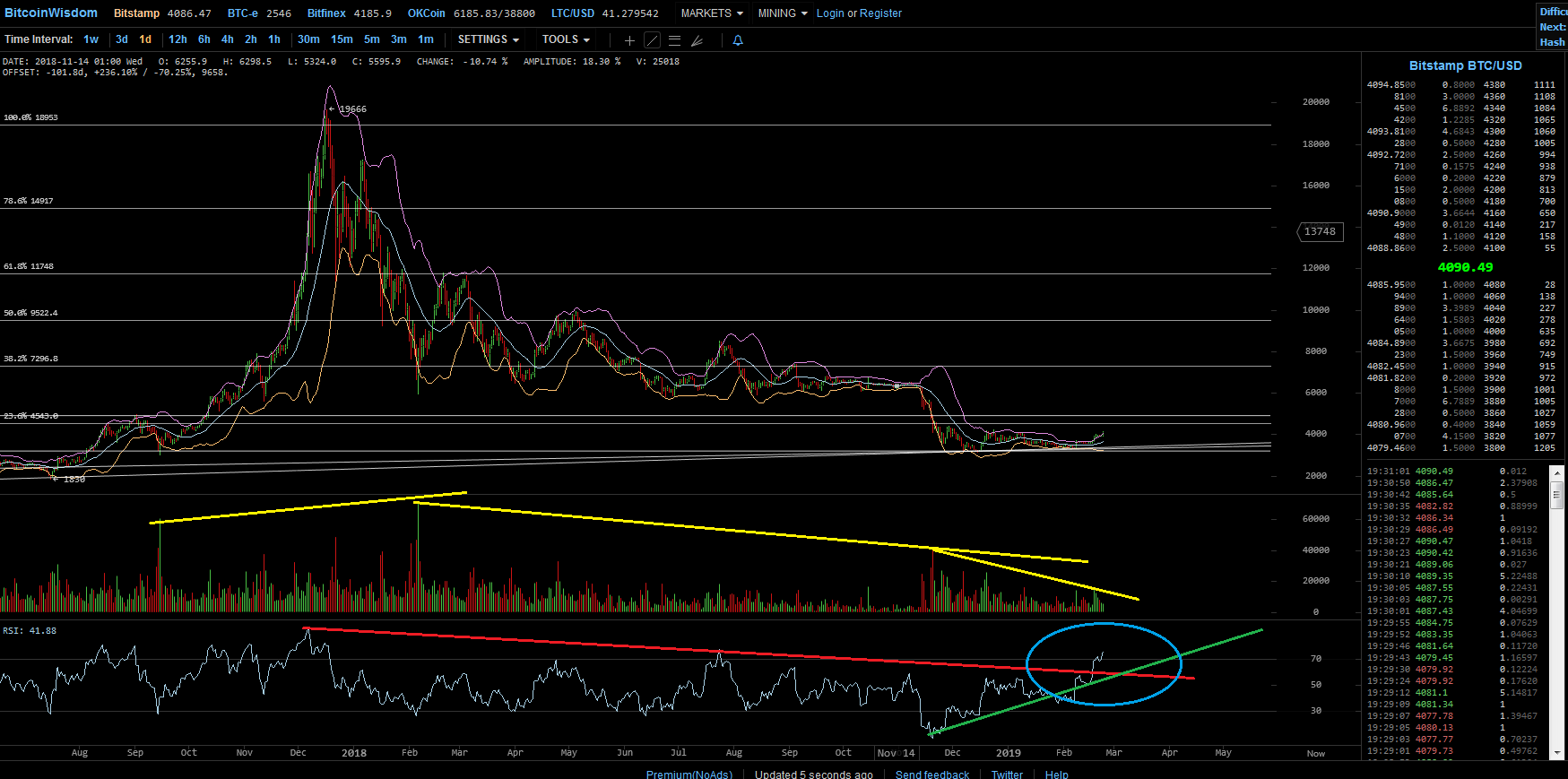Click the Now label on time axis
1568x779 pixels.
[1315, 754]
